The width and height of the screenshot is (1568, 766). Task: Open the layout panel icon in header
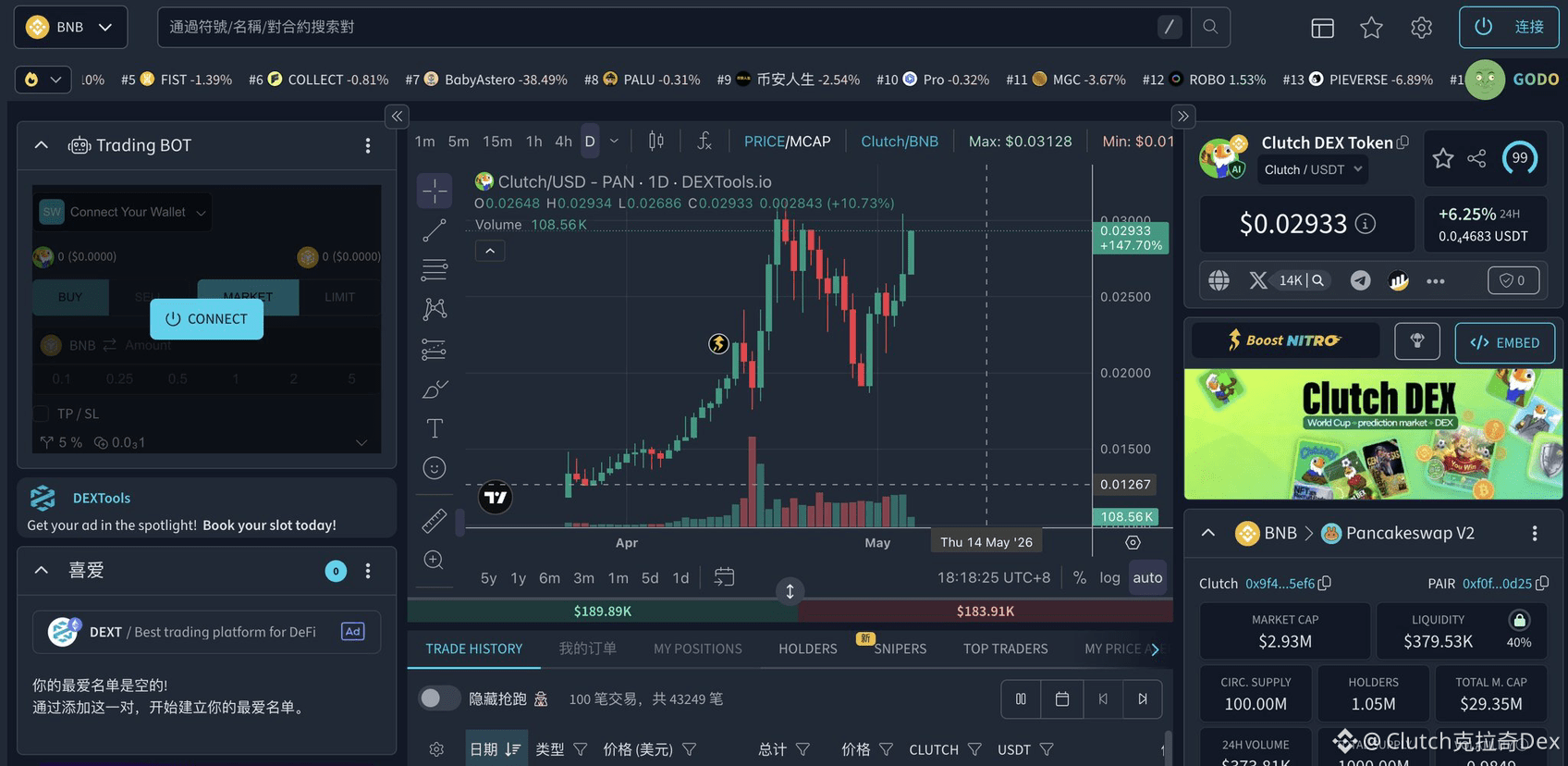pos(1323,28)
